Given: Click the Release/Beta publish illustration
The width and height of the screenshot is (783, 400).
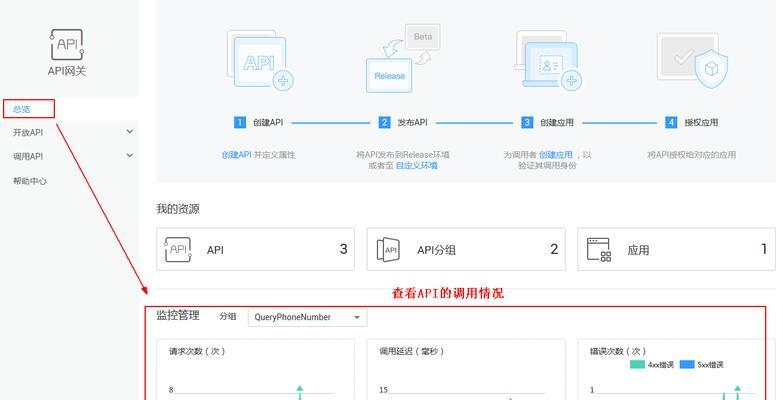Looking at the screenshot, I should point(403,58).
